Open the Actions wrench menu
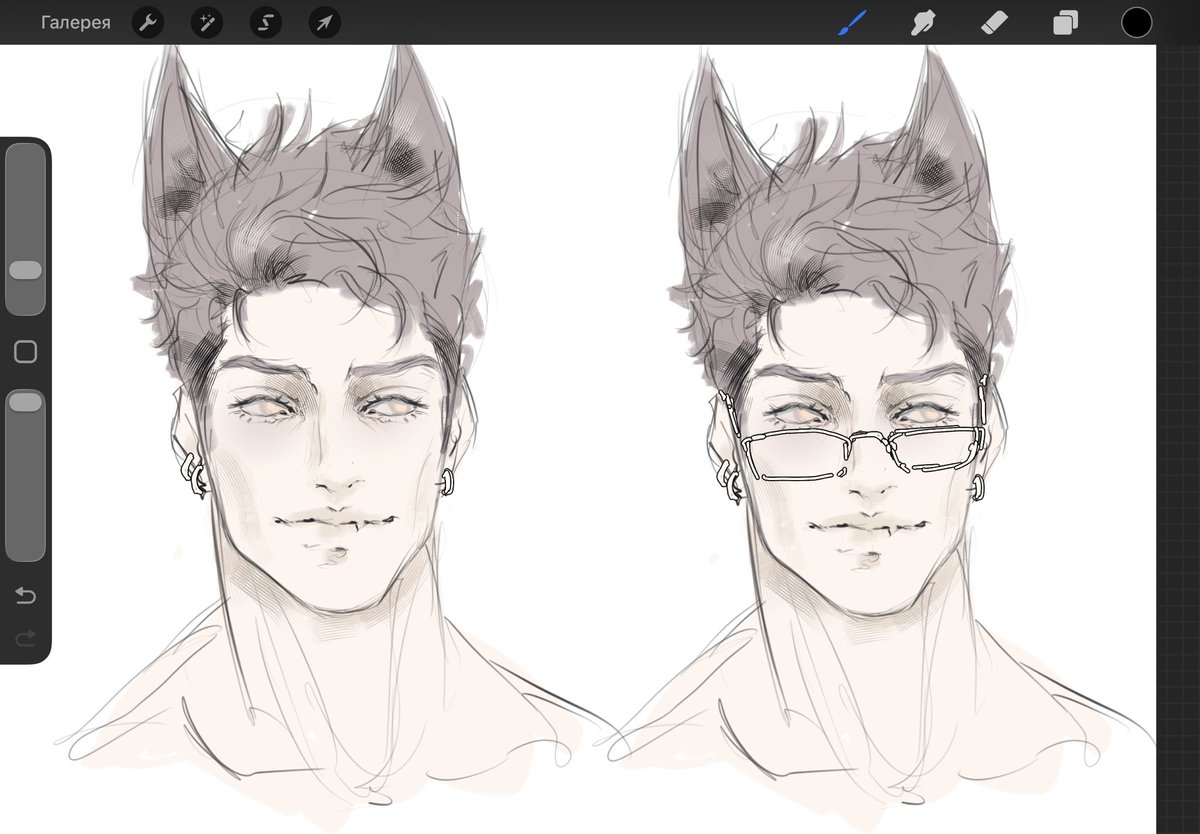 (x=148, y=22)
